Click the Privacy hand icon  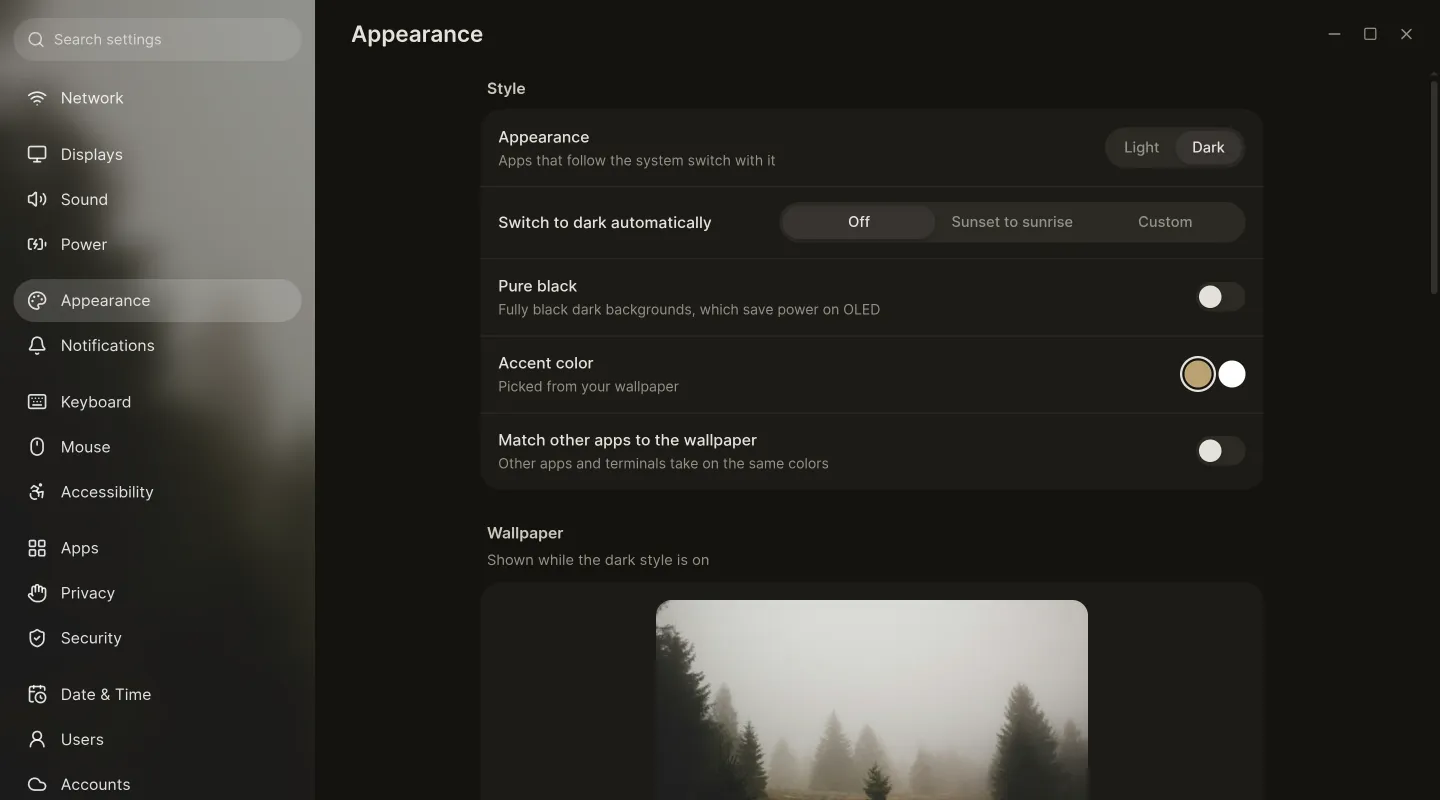pos(37,593)
